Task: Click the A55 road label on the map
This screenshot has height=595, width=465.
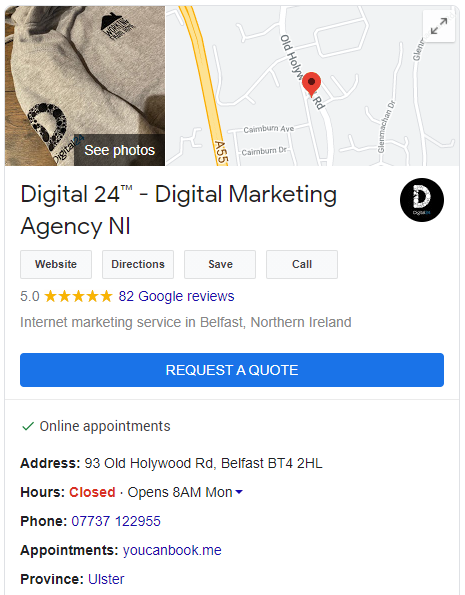Action: pyautogui.click(x=221, y=153)
